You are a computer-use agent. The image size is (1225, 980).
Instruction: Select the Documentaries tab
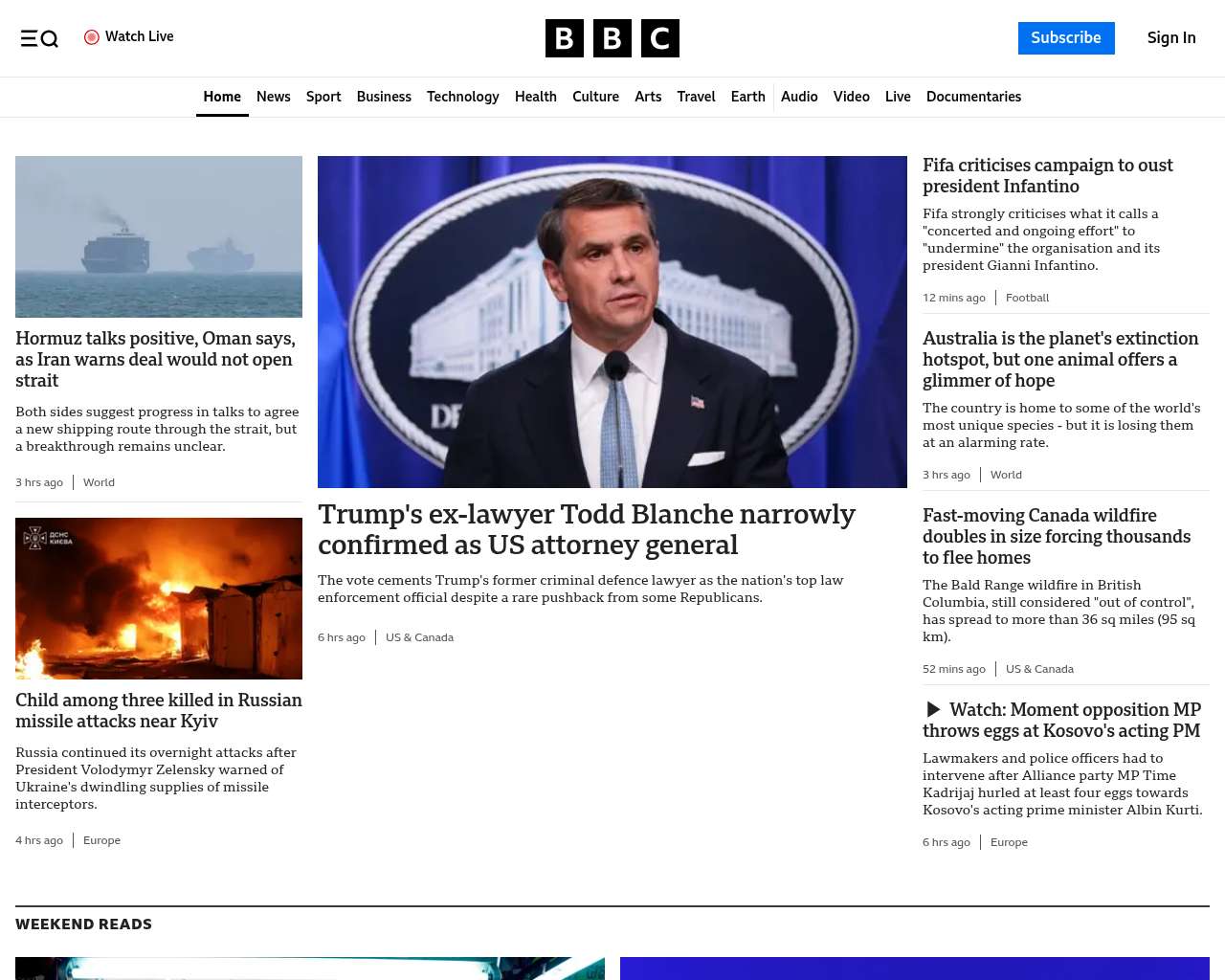coord(973,97)
